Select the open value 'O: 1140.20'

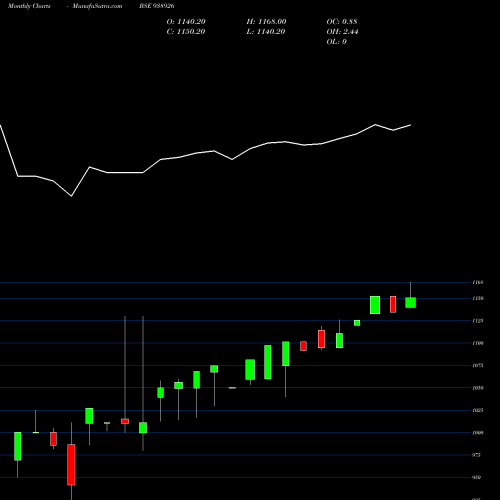point(186,22)
